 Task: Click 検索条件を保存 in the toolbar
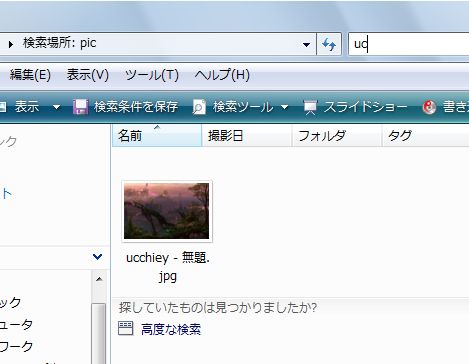click(x=136, y=107)
